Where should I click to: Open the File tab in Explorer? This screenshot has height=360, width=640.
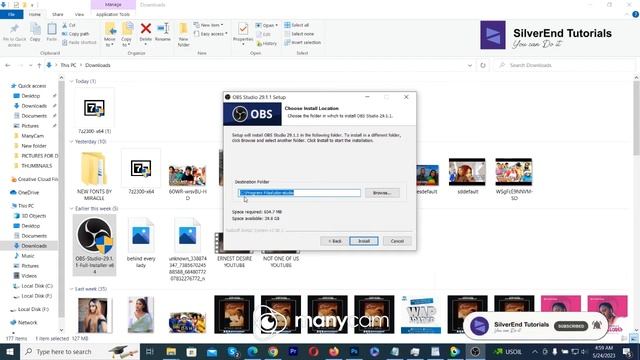point(11,14)
